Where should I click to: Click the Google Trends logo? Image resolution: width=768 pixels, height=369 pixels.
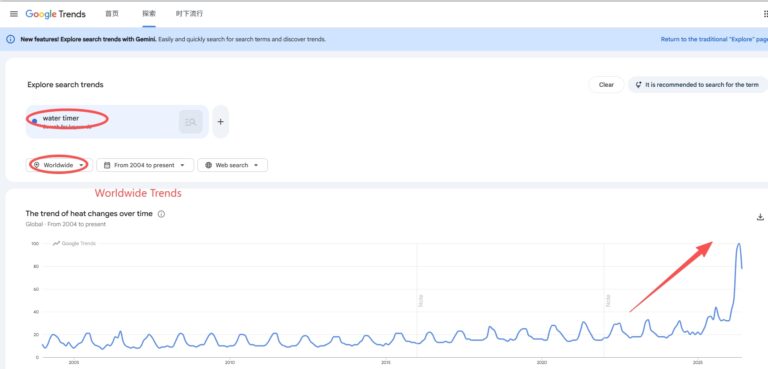click(55, 14)
